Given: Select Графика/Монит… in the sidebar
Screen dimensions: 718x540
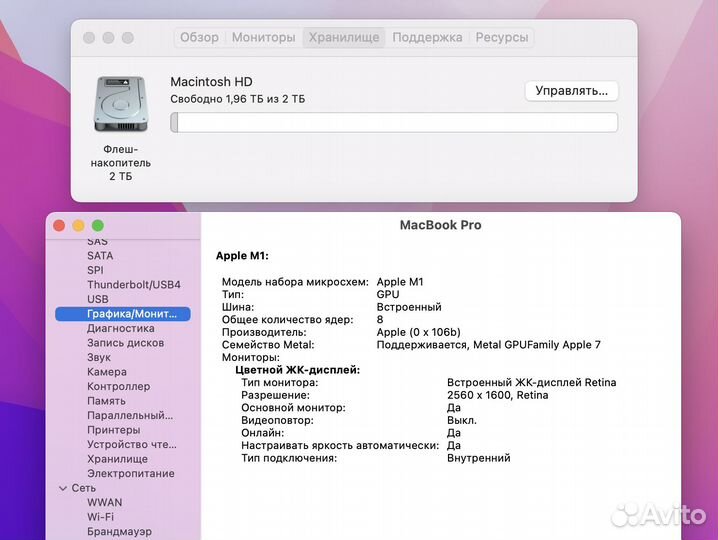Looking at the screenshot, I should pyautogui.click(x=123, y=314).
